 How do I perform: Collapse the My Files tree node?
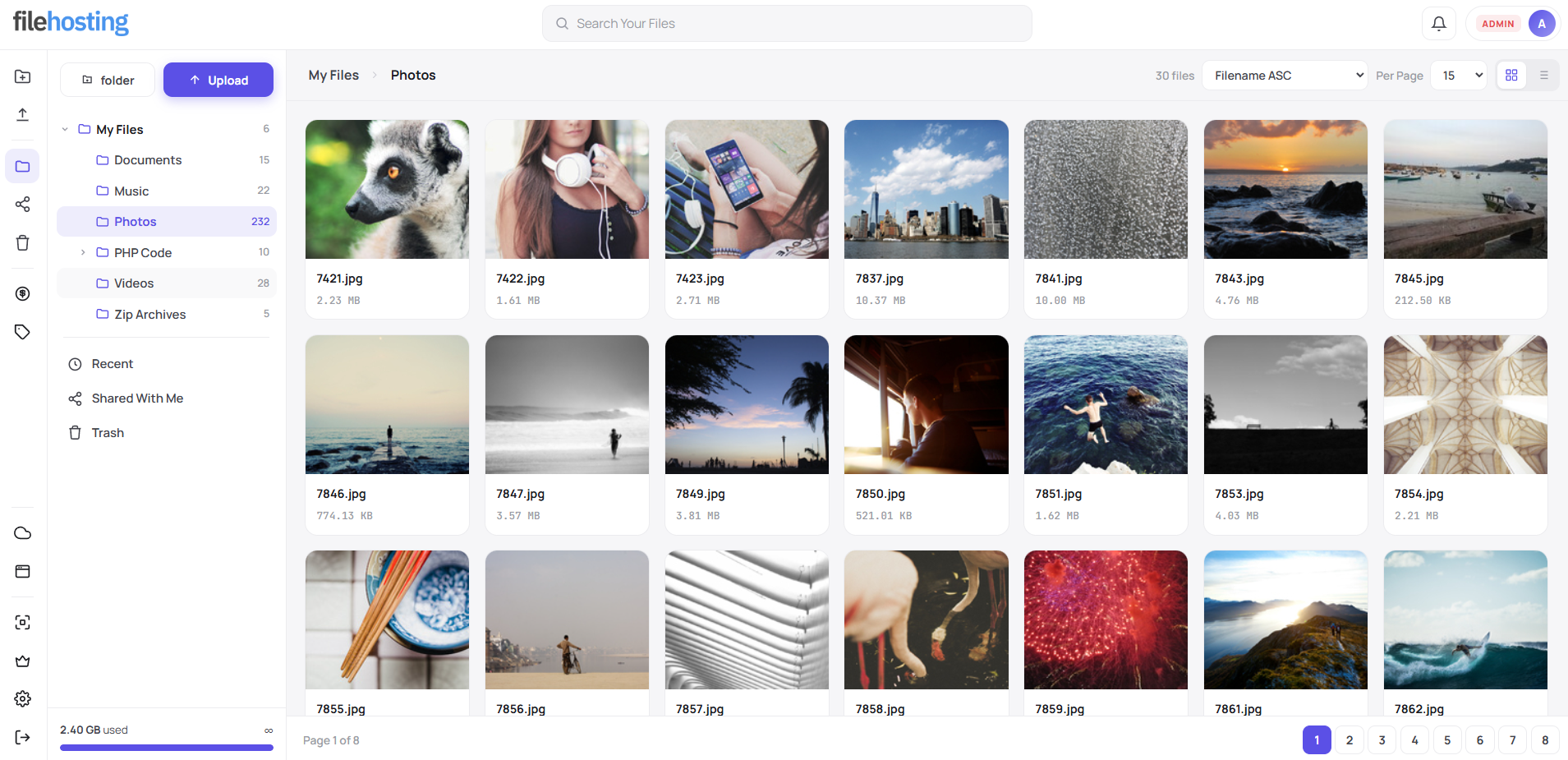[65, 130]
